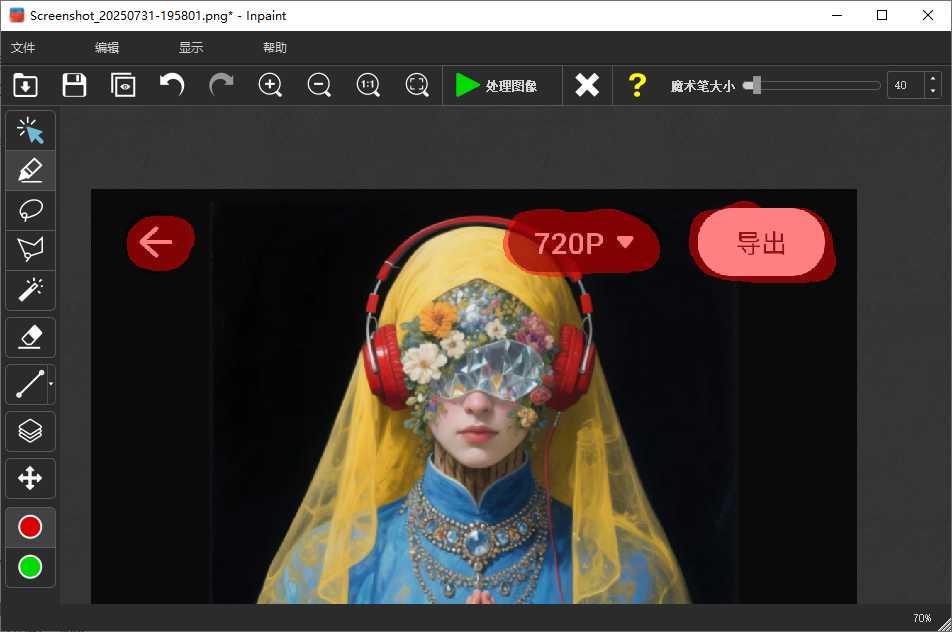The image size is (952, 632).
Task: Select the move tool
Action: [30, 478]
